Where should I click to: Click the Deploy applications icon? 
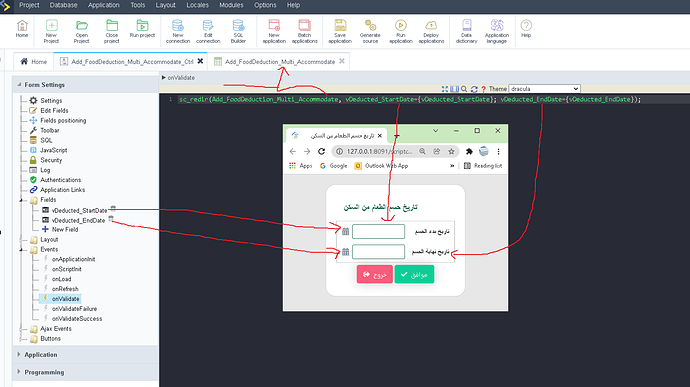click(x=431, y=31)
